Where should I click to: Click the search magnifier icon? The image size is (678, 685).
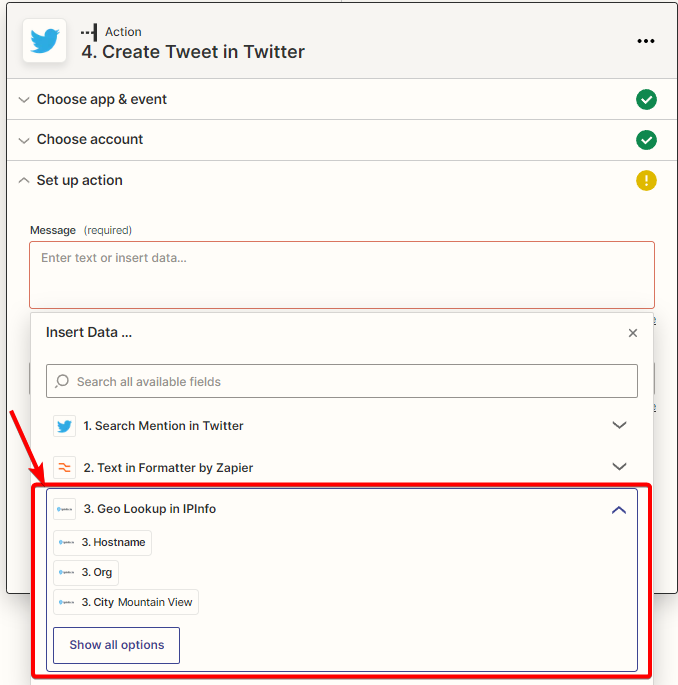[62, 381]
